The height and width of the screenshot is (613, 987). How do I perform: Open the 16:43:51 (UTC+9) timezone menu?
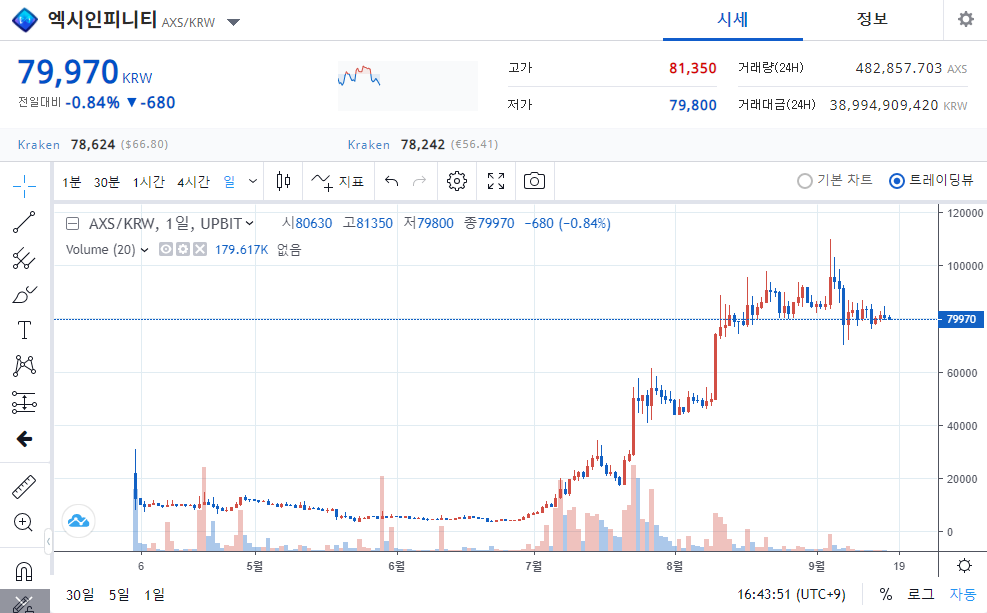click(x=791, y=594)
